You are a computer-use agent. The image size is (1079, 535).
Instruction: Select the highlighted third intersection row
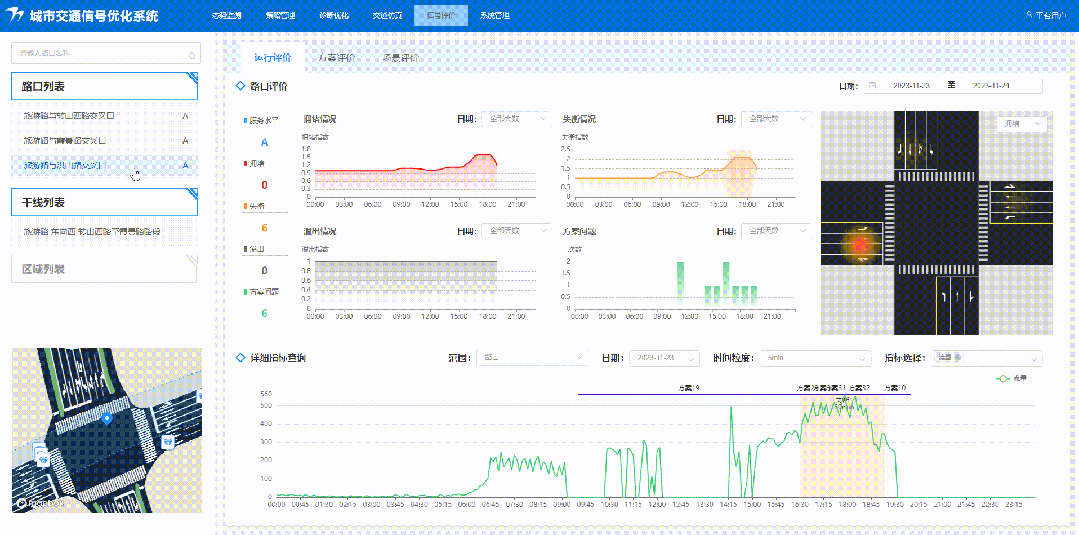coord(105,165)
